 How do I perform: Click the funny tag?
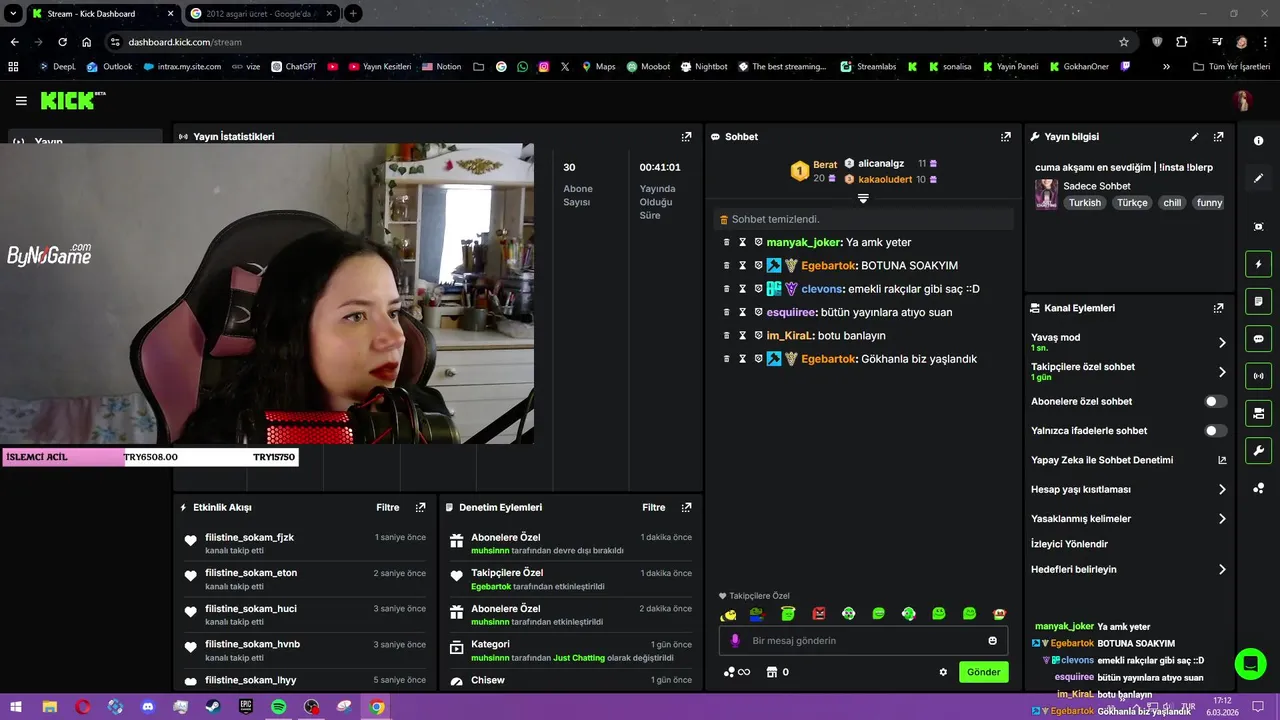tap(1209, 203)
